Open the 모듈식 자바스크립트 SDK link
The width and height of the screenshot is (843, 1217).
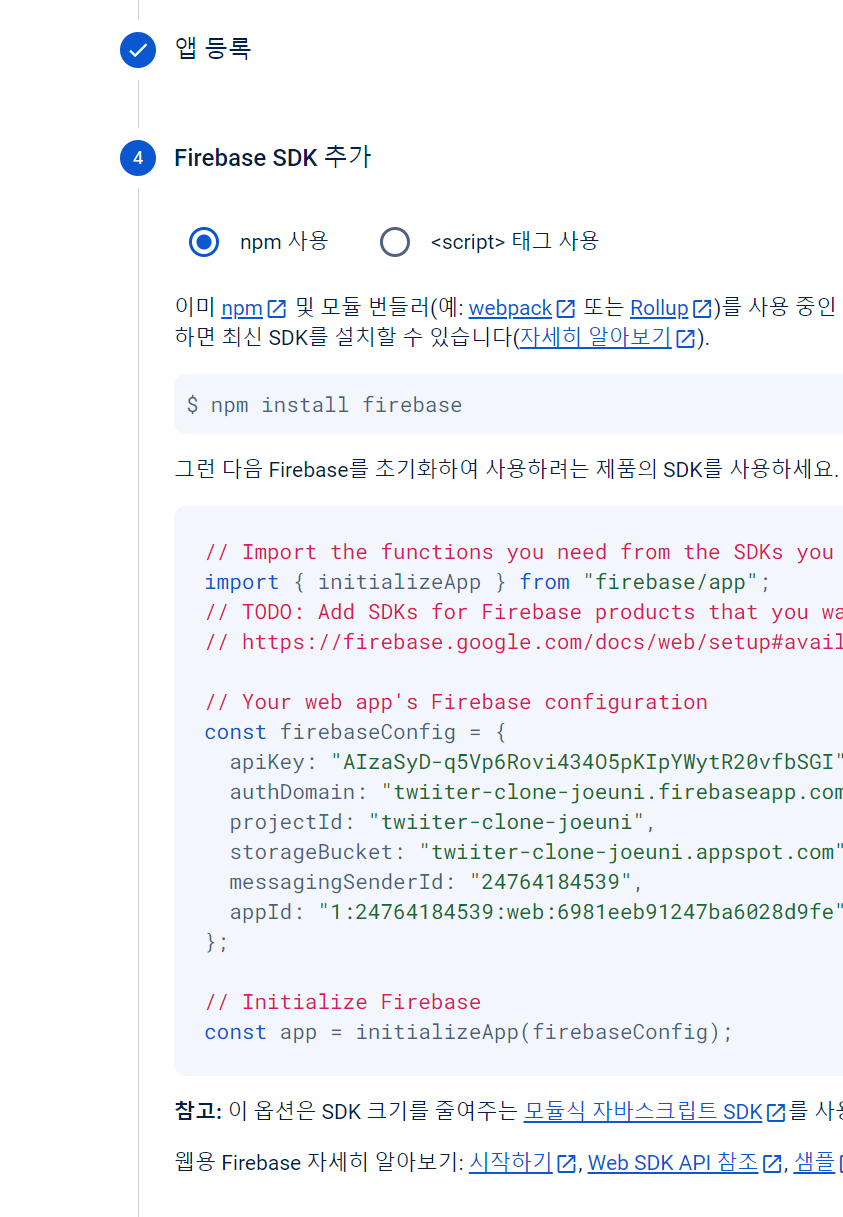[643, 1111]
